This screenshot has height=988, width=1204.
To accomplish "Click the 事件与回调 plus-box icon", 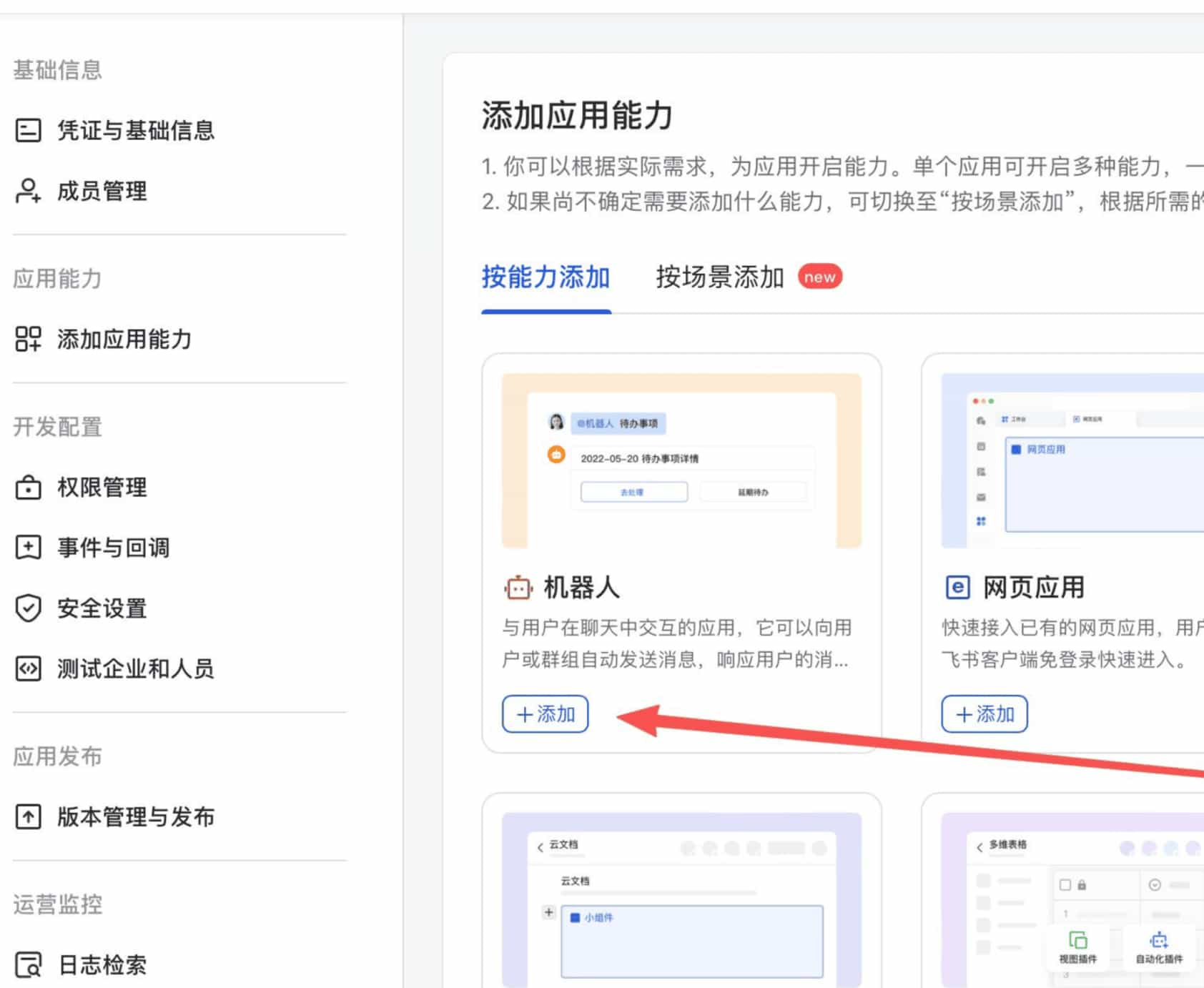I will pyautogui.click(x=28, y=548).
